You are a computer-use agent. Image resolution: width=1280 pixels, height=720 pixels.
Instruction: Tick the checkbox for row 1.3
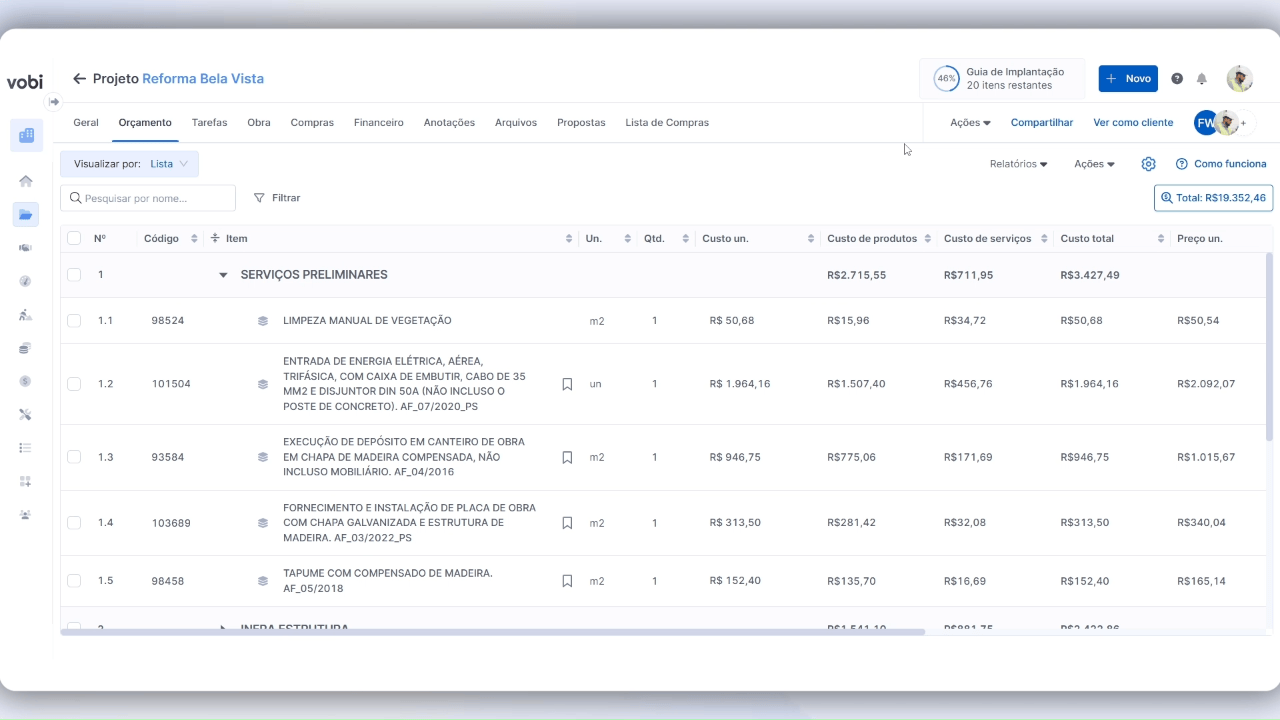tap(74, 457)
